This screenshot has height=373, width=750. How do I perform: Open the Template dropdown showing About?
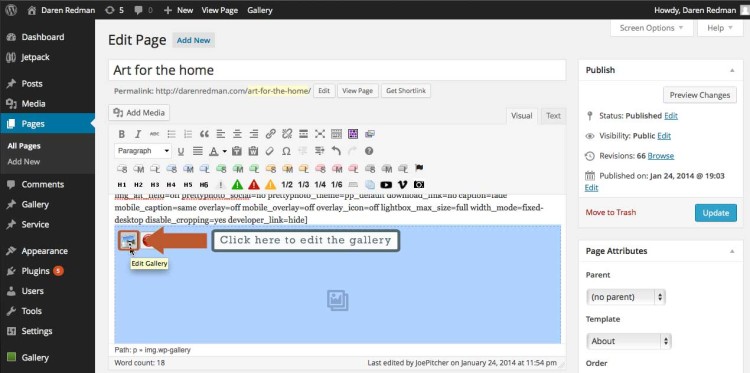(x=629, y=341)
